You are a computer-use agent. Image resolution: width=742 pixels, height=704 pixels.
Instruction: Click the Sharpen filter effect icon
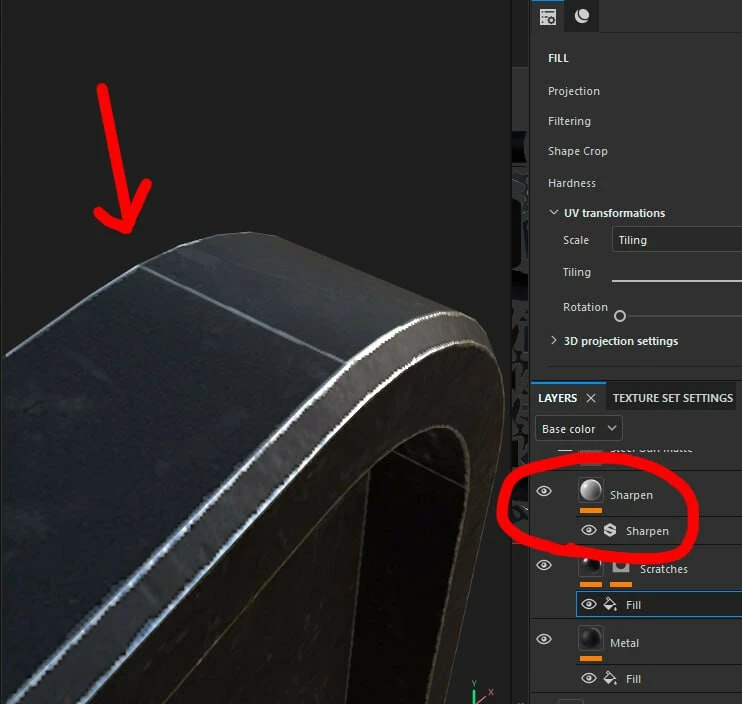click(x=610, y=530)
